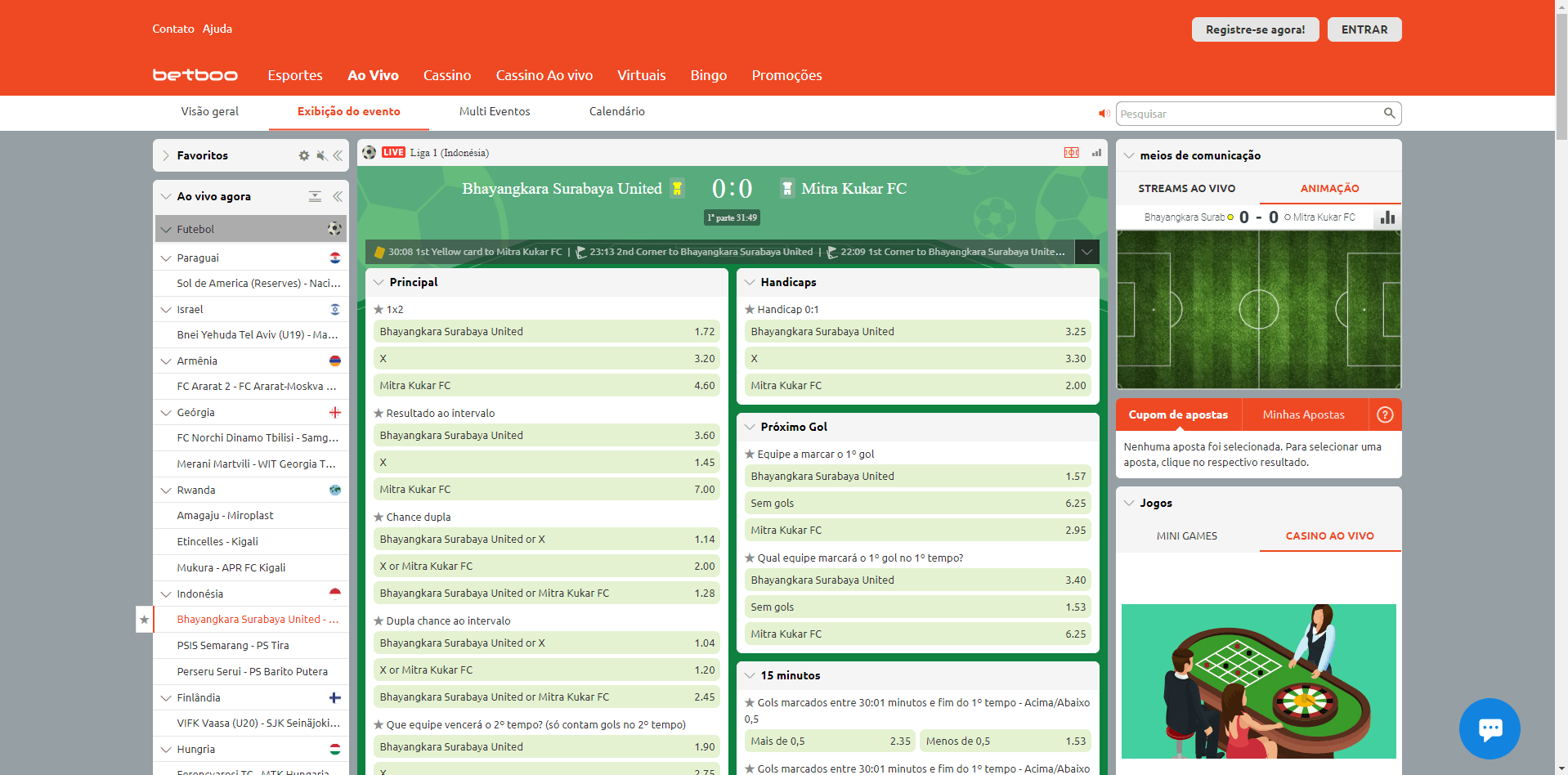Click the LIVE badge in event header
Viewport: 1568px width, 775px height.
(x=393, y=153)
